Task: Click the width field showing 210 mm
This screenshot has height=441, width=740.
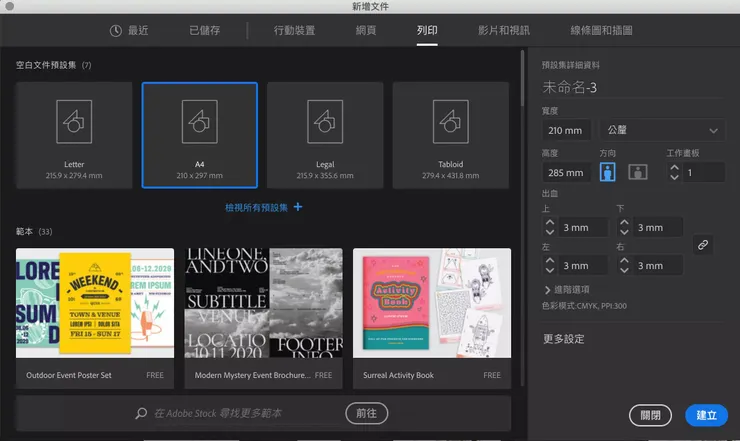Action: coord(566,130)
